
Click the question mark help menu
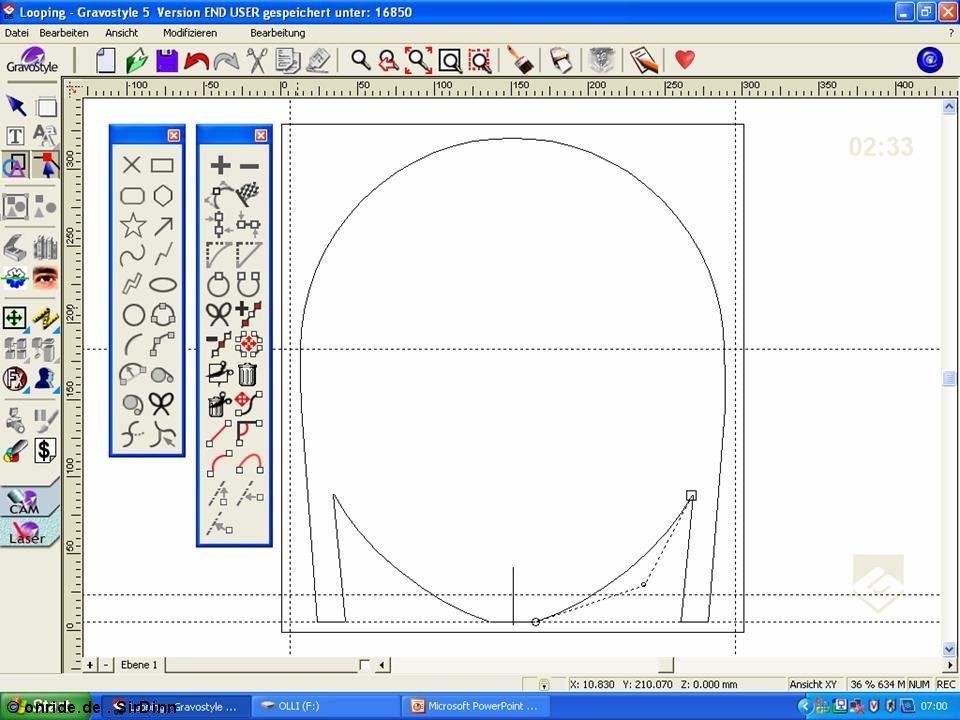[x=951, y=34]
